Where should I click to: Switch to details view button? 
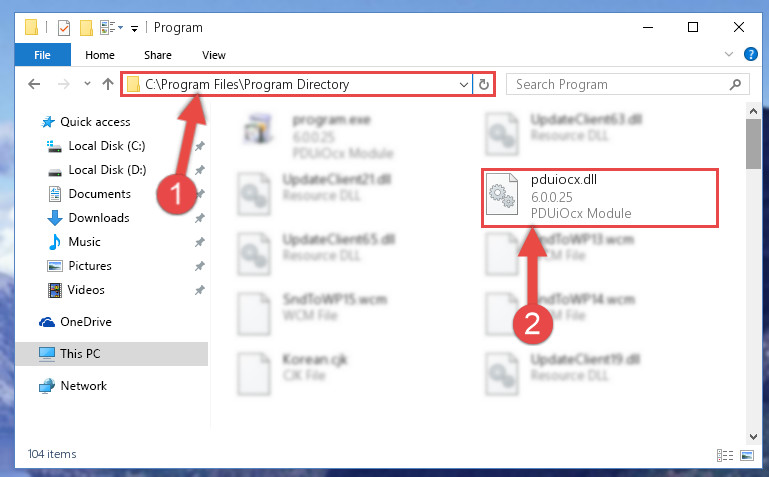[x=724, y=455]
